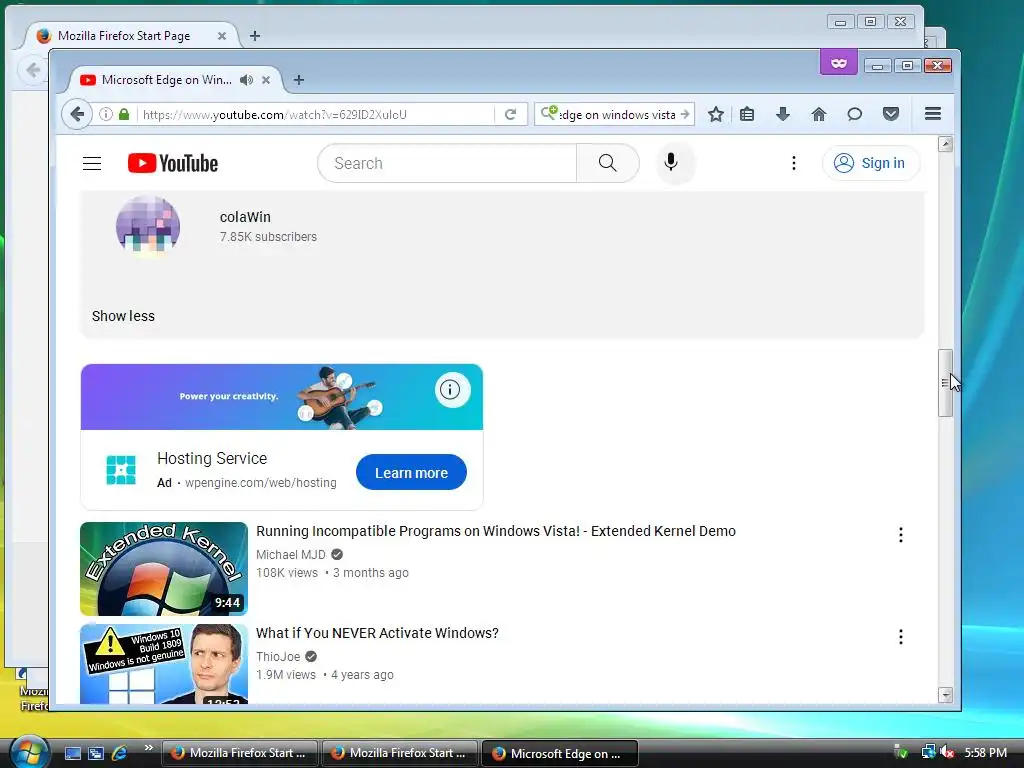
Task: Click the green secure padlock icon
Action: (123, 114)
